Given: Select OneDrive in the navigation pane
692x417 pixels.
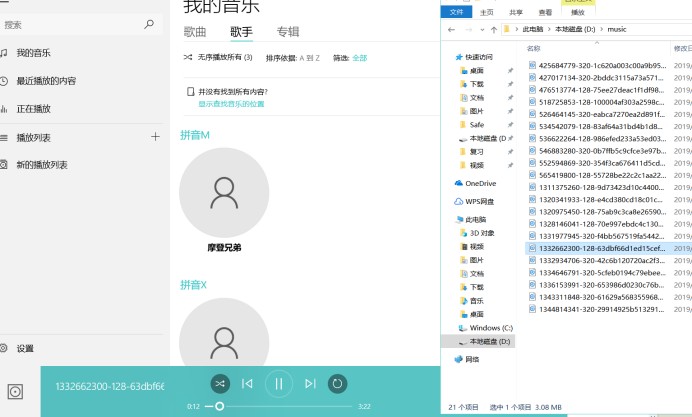Looking at the screenshot, I should 480,184.
